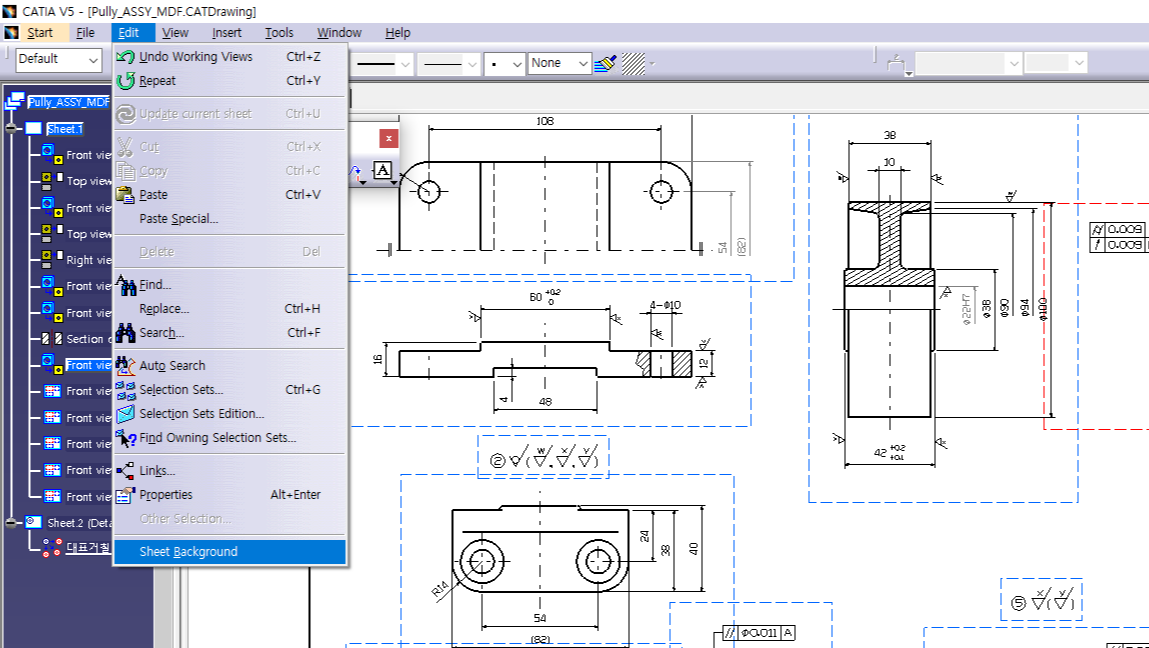
Task: Select Find Owning Selection Sets...
Action: [x=229, y=438]
